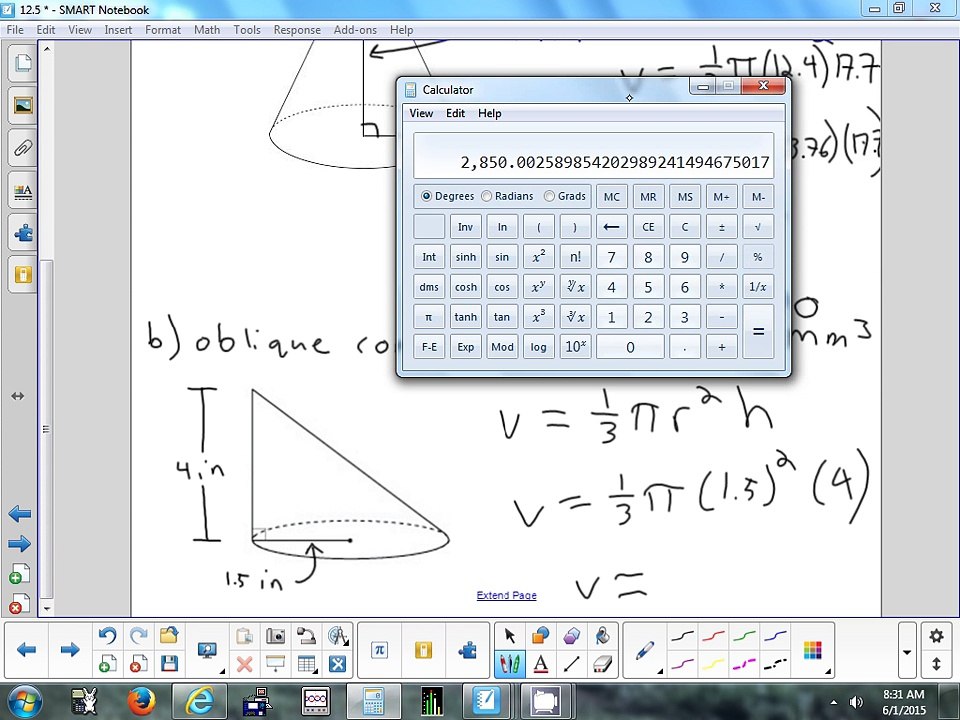Click the Save floppy disk icon
The width and height of the screenshot is (960, 720).
(x=168, y=664)
